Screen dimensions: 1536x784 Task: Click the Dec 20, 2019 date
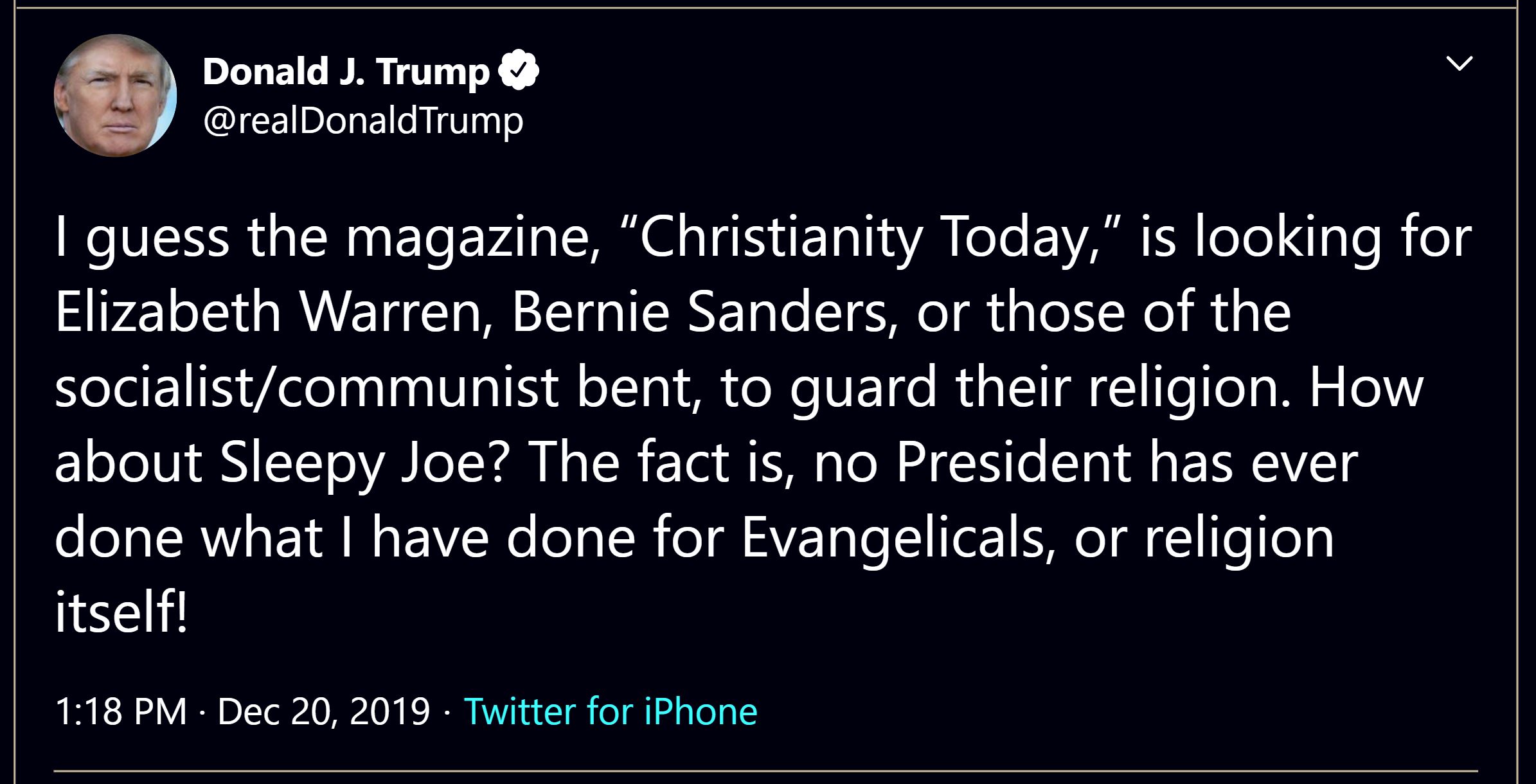pyautogui.click(x=323, y=711)
